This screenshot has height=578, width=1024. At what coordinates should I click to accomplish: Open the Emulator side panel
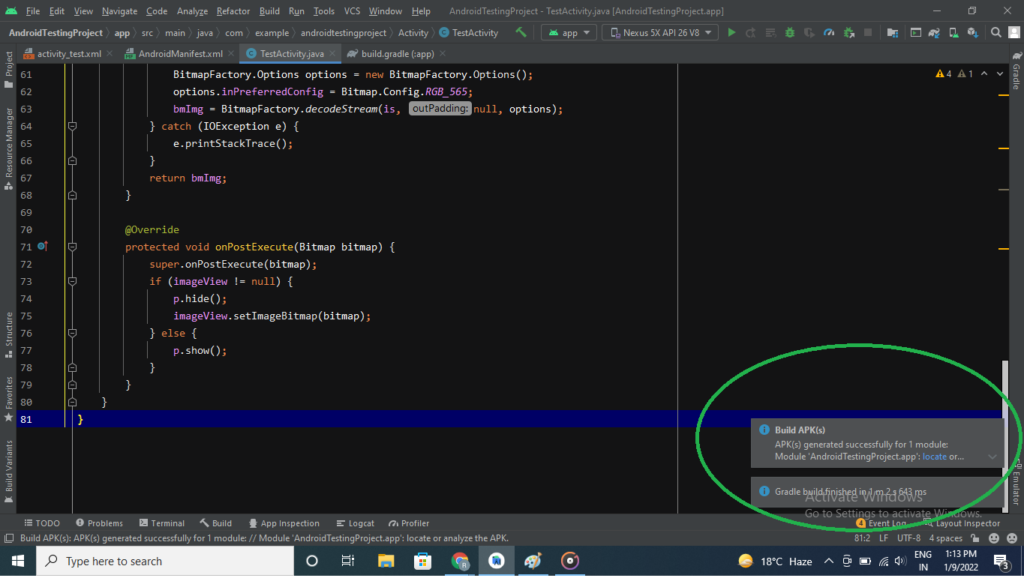tap(1017, 483)
